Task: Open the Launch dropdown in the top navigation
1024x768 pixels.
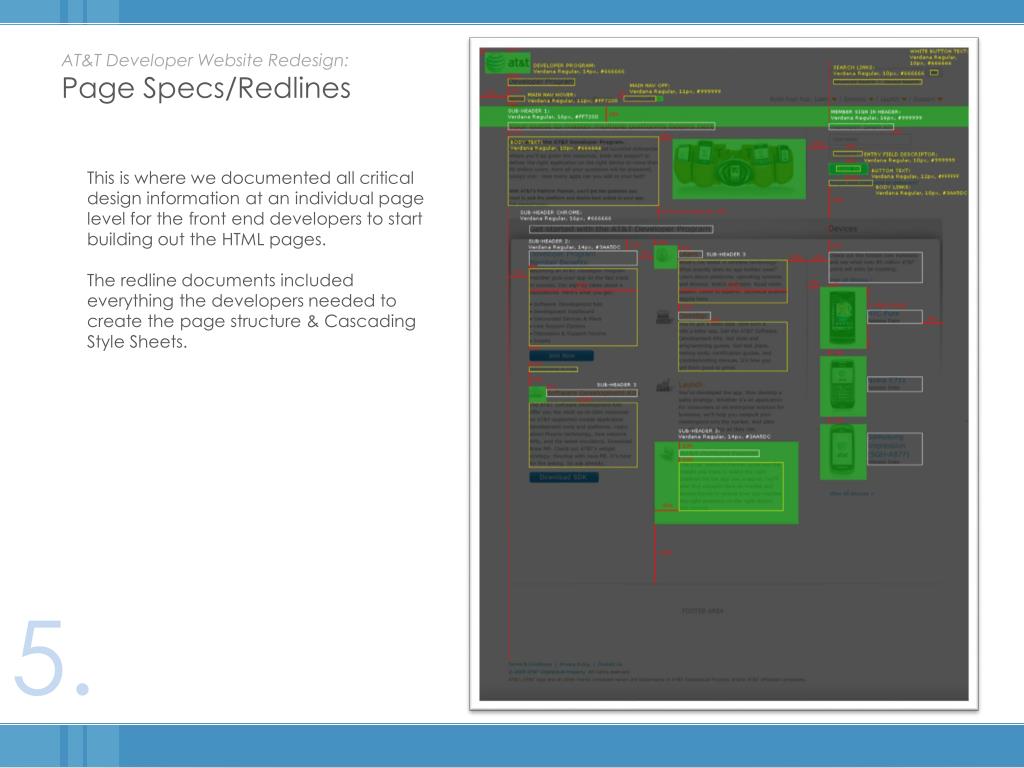Action: (x=892, y=99)
